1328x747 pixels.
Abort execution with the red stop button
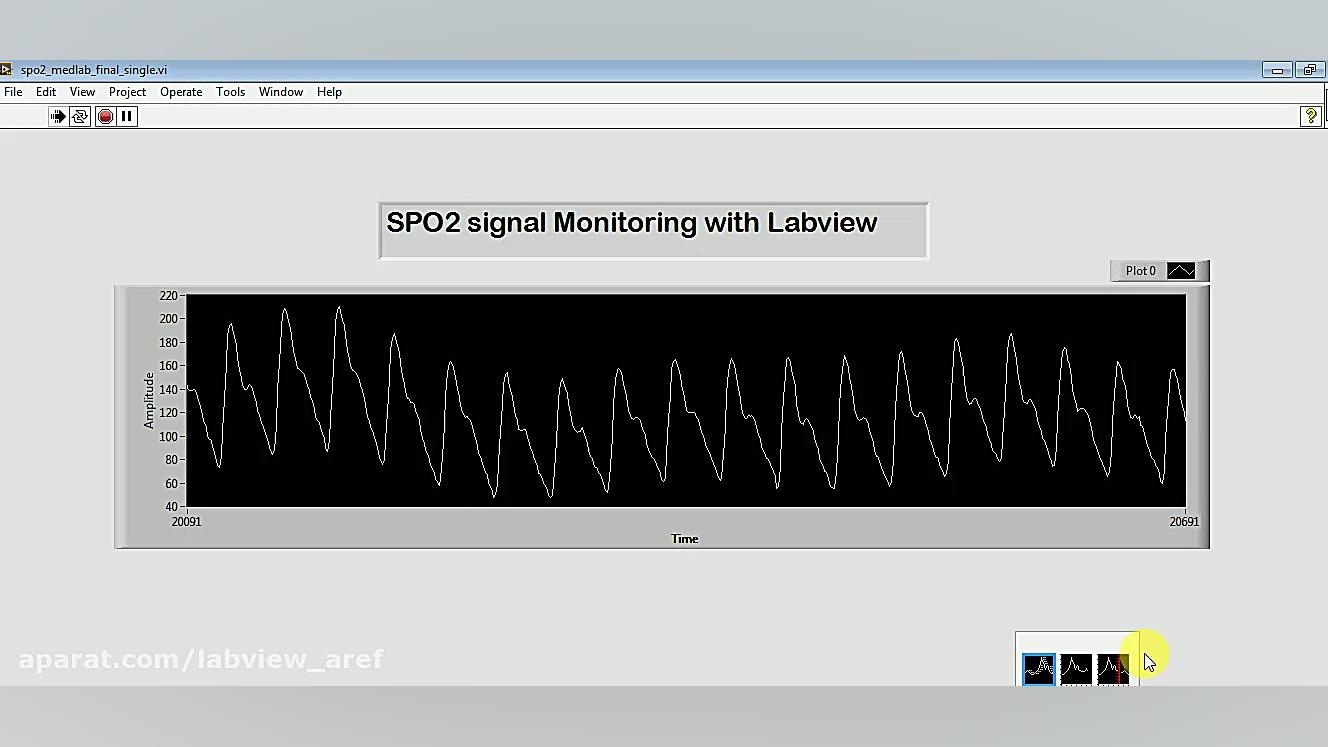click(105, 117)
